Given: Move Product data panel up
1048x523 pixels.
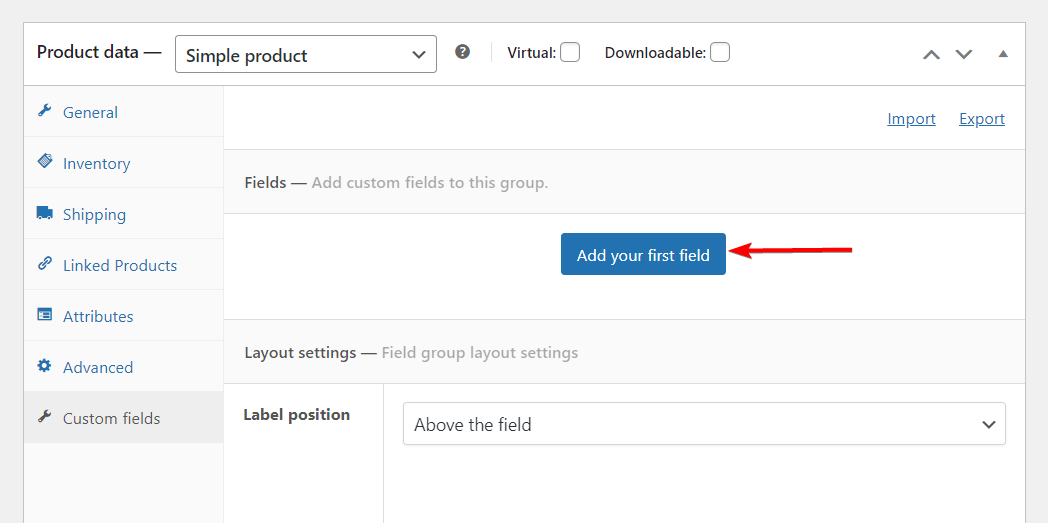Looking at the screenshot, I should (931, 55).
